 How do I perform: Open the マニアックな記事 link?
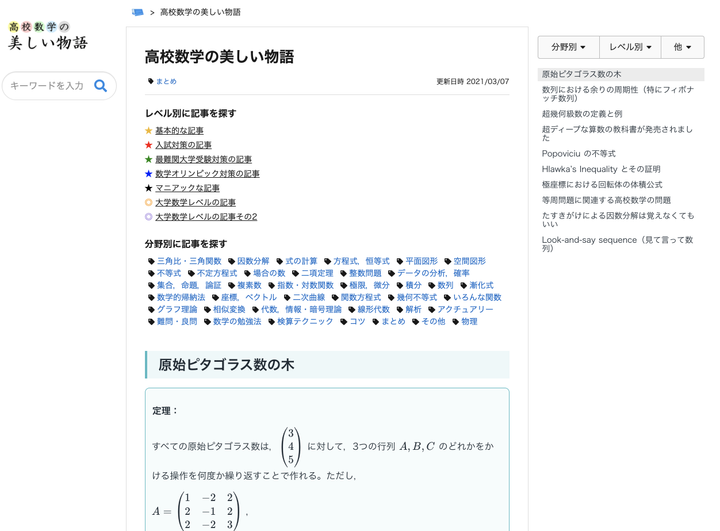point(187,188)
